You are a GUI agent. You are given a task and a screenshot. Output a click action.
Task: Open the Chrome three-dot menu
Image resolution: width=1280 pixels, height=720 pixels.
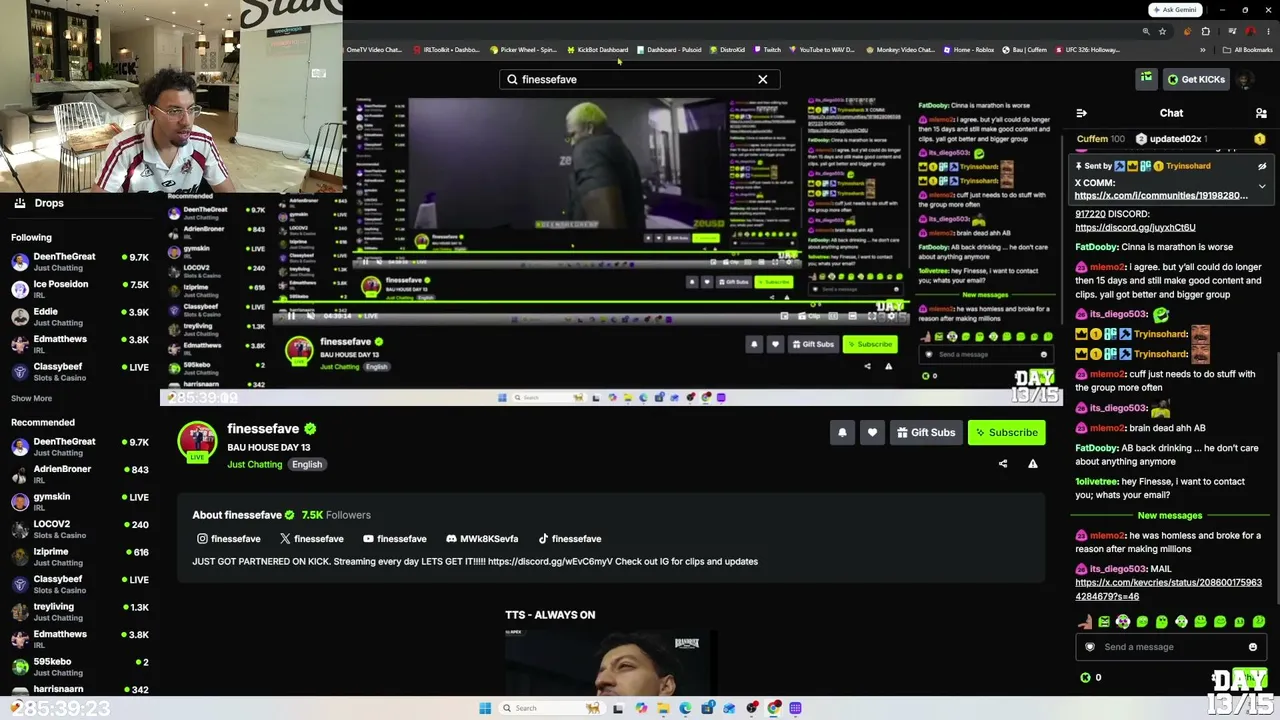[1269, 31]
